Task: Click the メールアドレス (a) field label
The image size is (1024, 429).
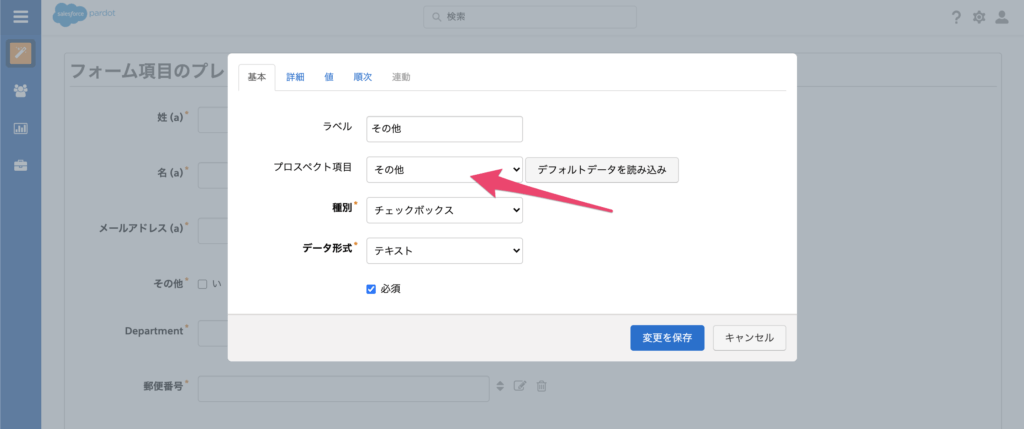Action: pos(140,227)
